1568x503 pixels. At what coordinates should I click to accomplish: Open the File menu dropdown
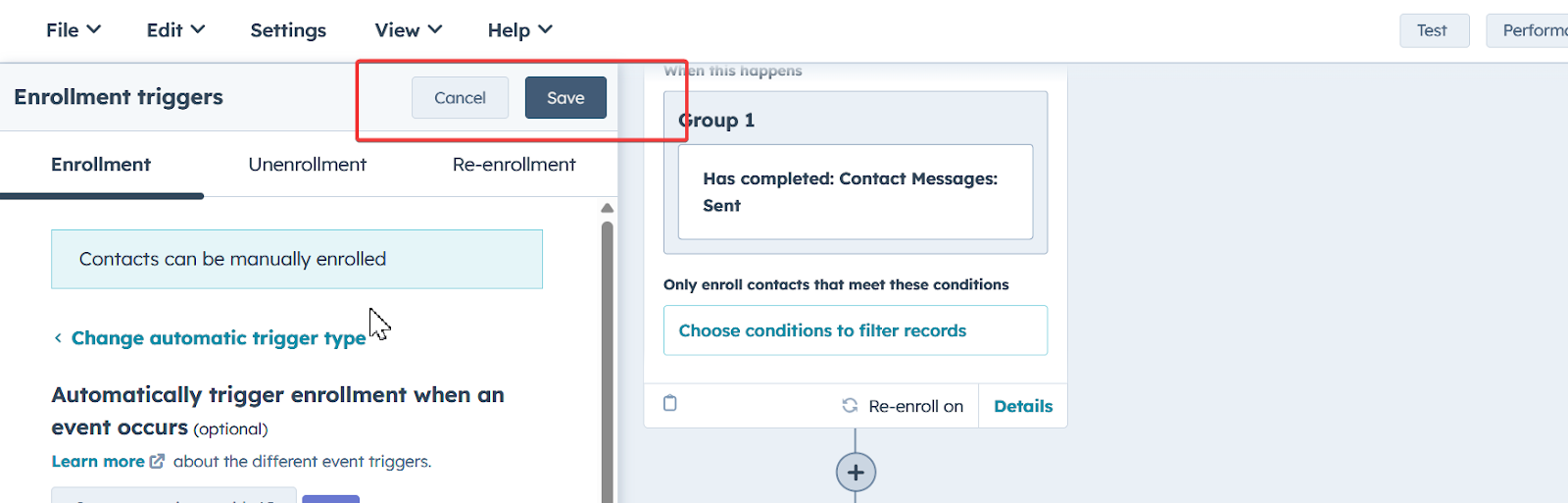pos(73,30)
